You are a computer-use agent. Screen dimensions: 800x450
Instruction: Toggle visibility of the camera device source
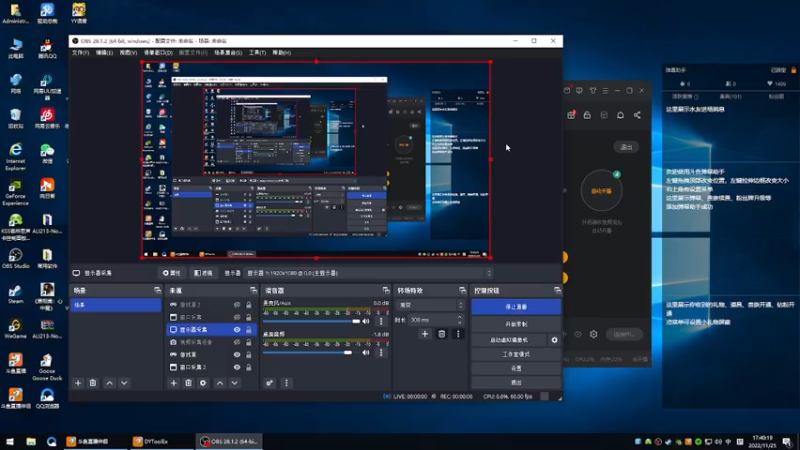(237, 342)
